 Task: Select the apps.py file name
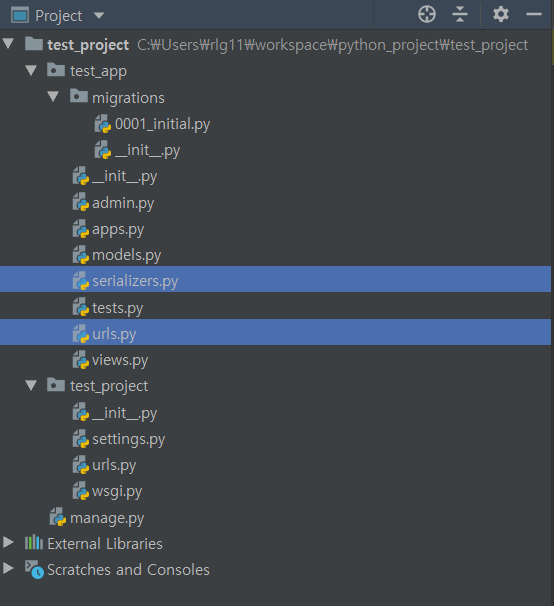click(118, 230)
